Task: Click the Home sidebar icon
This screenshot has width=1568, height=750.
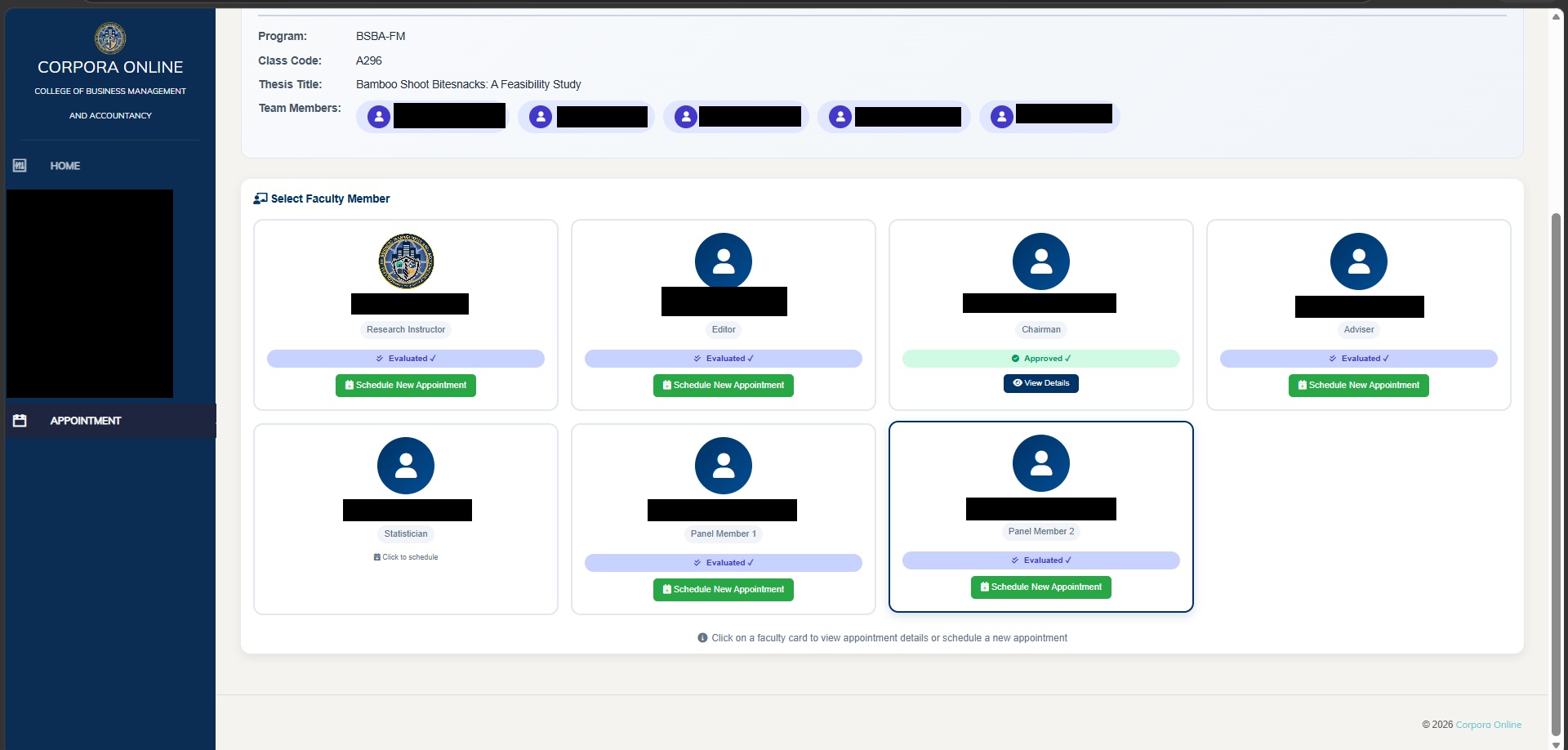Action: click(x=20, y=166)
